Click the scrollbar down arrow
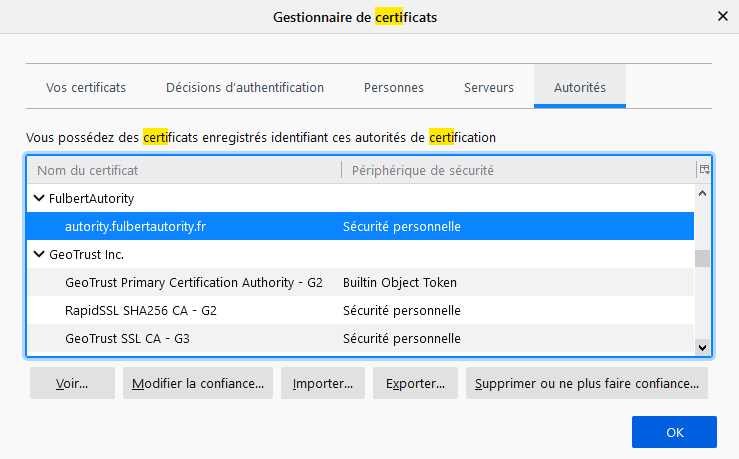 [702, 347]
